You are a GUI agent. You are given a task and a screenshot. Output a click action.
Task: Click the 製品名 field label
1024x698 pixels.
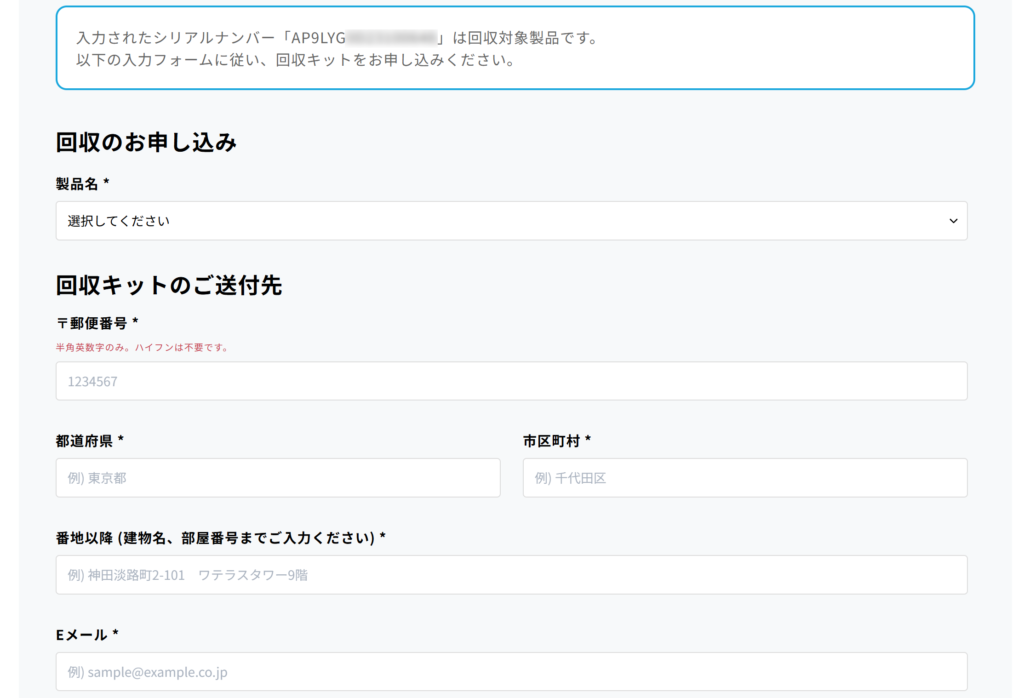(x=78, y=184)
